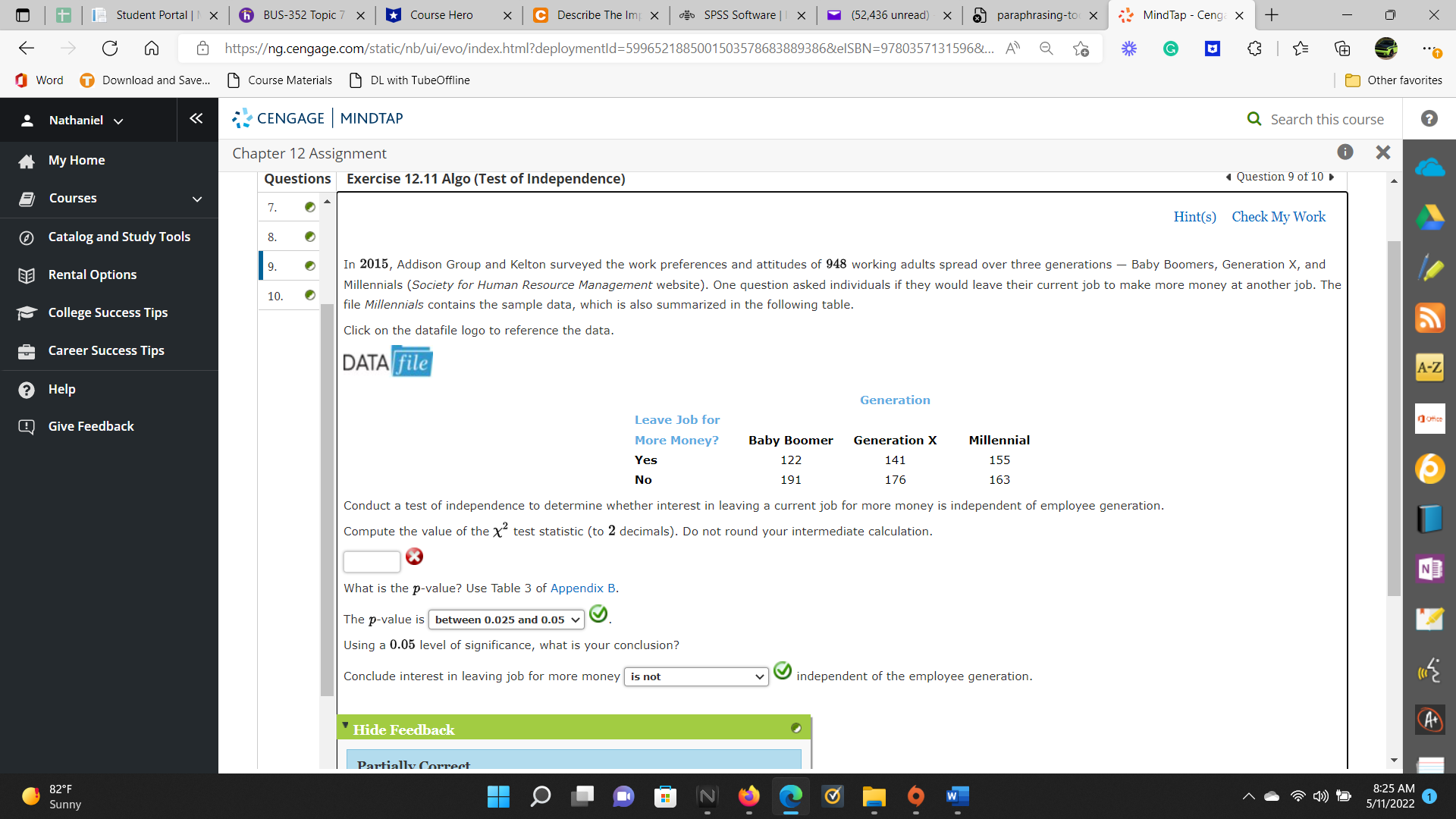The image size is (1456, 819).
Task: Open Firefox from the taskbar
Action: [x=748, y=797]
